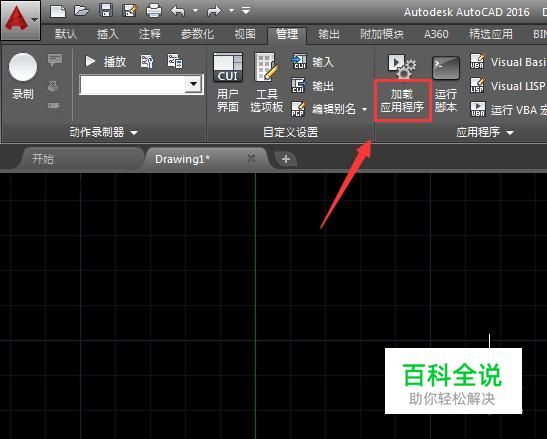This screenshot has width=547, height=439.
Task: Open the Visual LISP editor
Action: coord(508,86)
